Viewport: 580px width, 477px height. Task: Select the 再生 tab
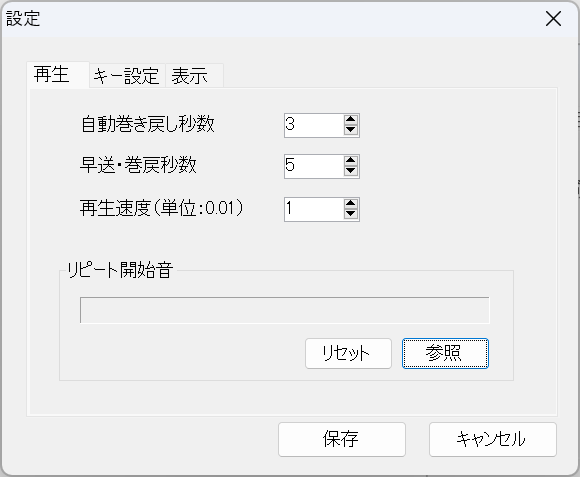coord(58,75)
